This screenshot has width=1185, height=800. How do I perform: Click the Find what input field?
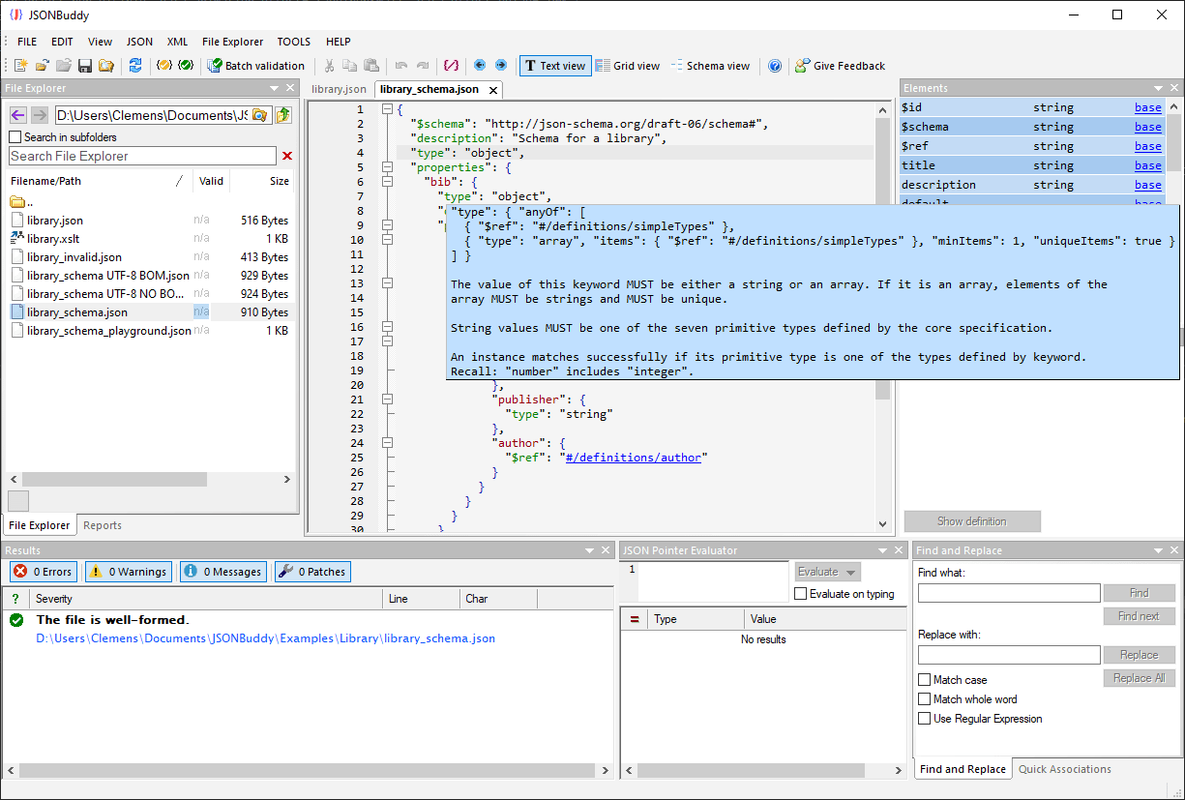click(1008, 593)
